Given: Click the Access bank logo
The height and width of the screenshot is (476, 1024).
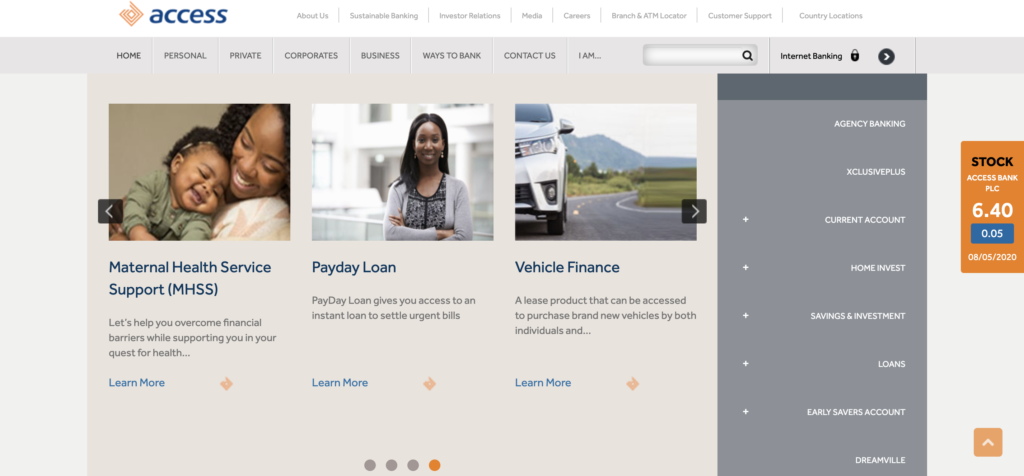Looking at the screenshot, I should click(x=173, y=14).
